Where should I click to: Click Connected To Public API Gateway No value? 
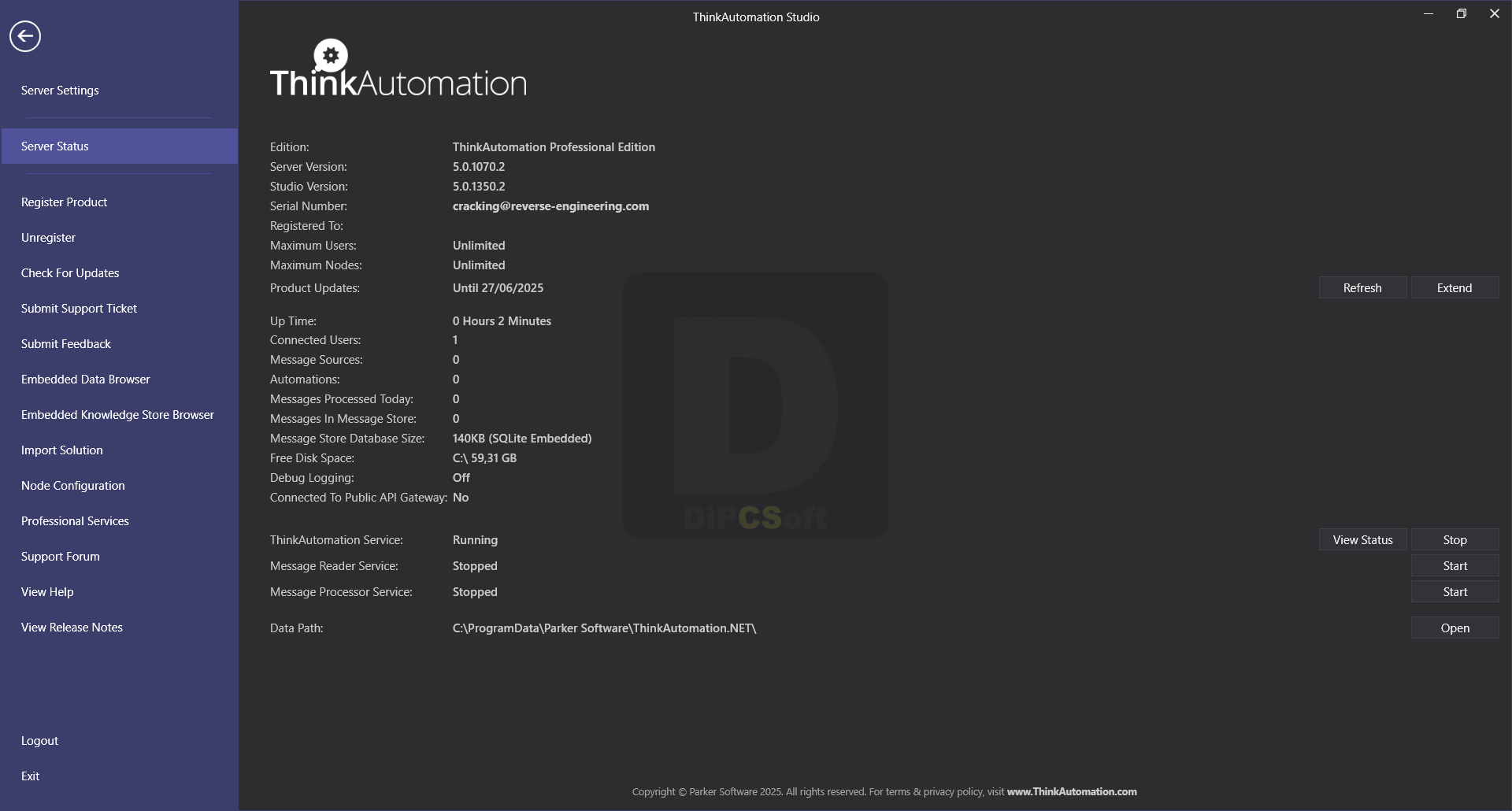(x=461, y=498)
